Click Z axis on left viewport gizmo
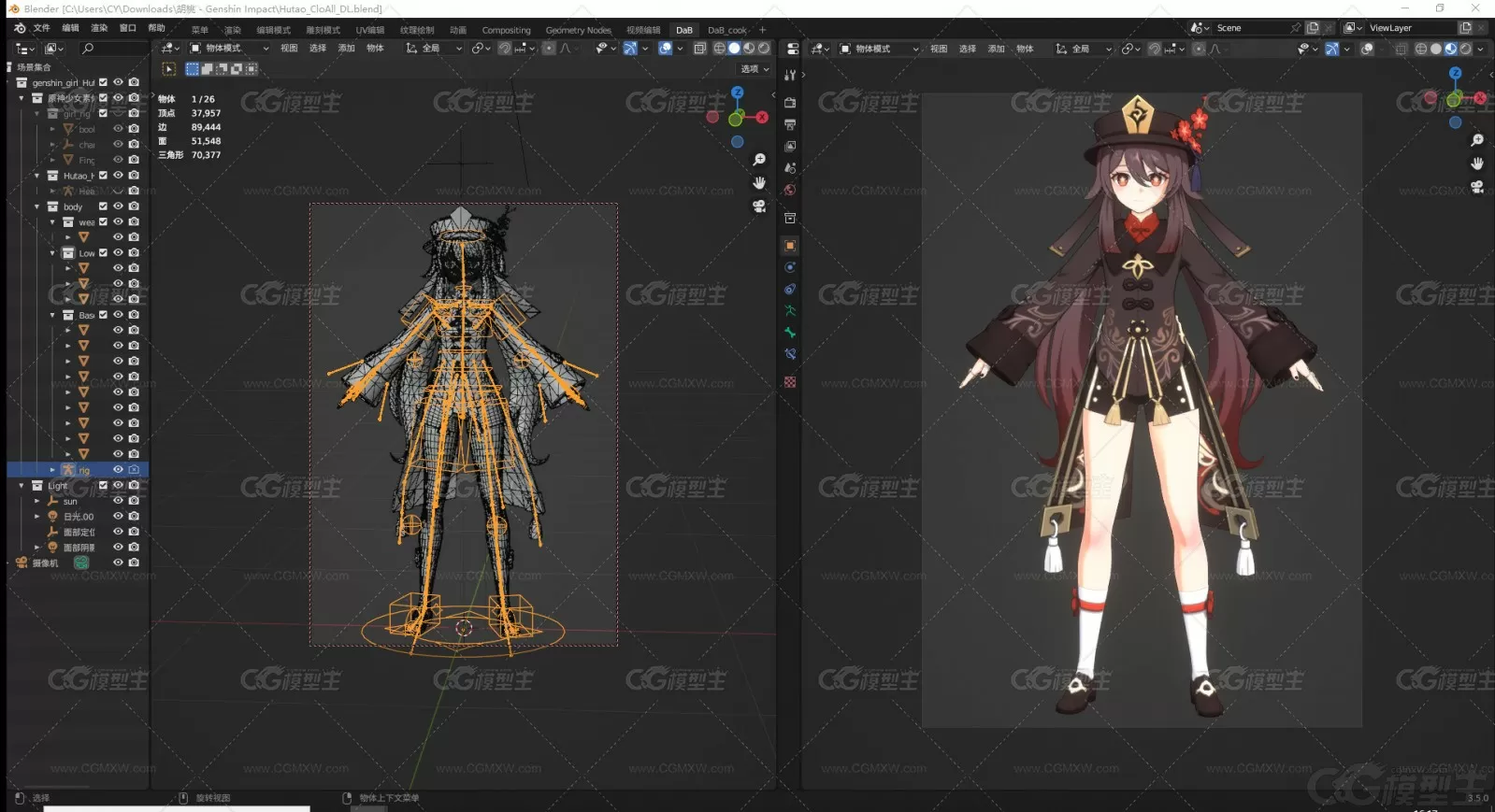This screenshot has height=812, width=1495. [x=738, y=93]
